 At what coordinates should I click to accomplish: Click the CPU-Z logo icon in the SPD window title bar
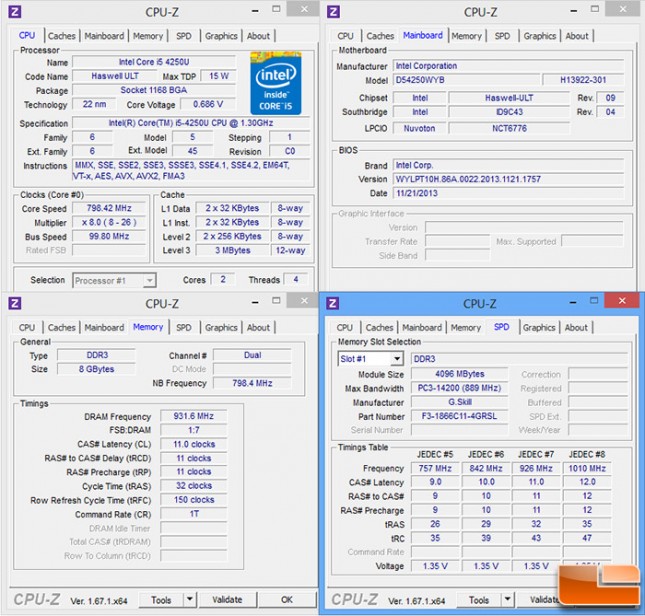click(332, 303)
